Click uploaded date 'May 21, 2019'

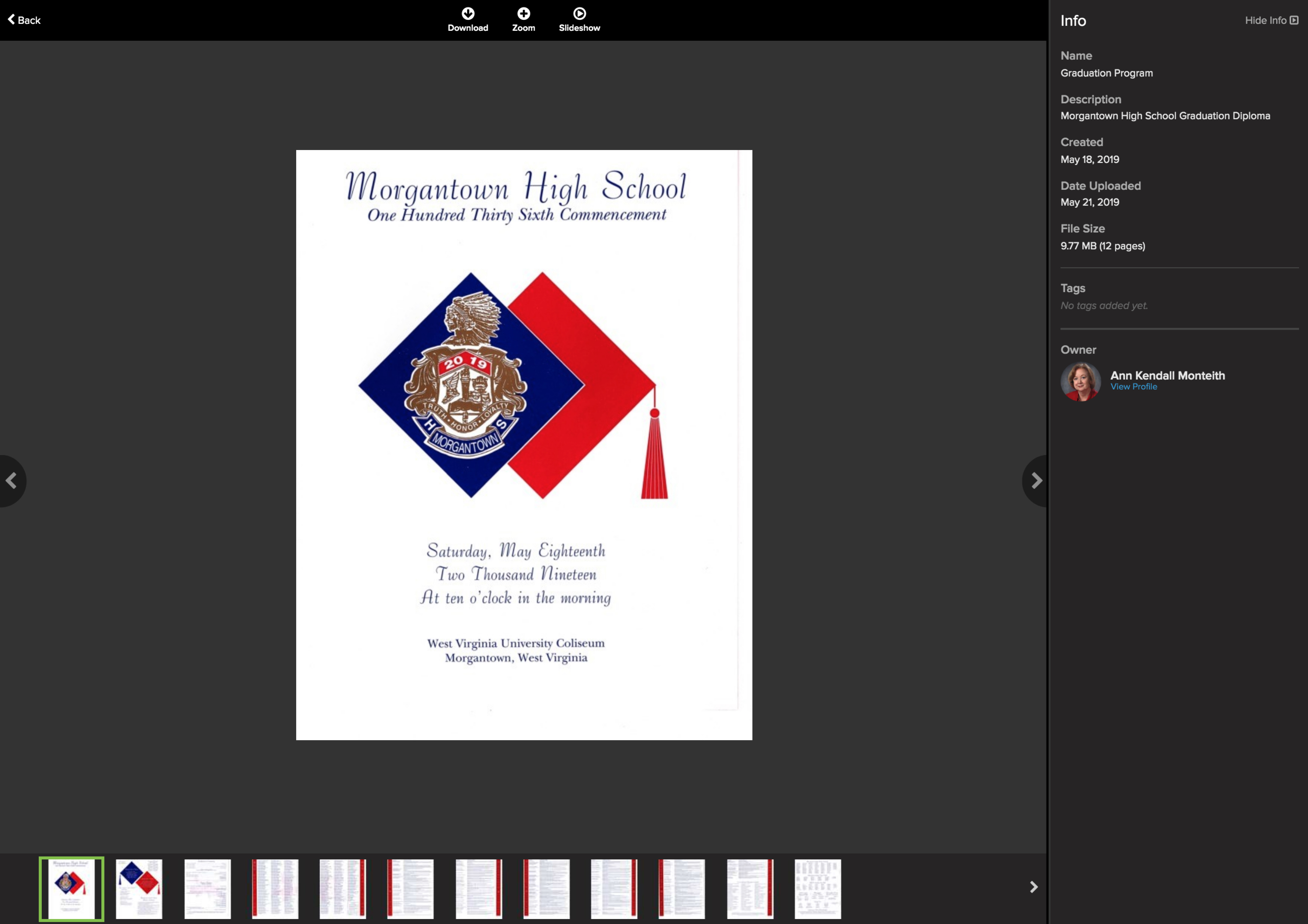pos(1089,202)
